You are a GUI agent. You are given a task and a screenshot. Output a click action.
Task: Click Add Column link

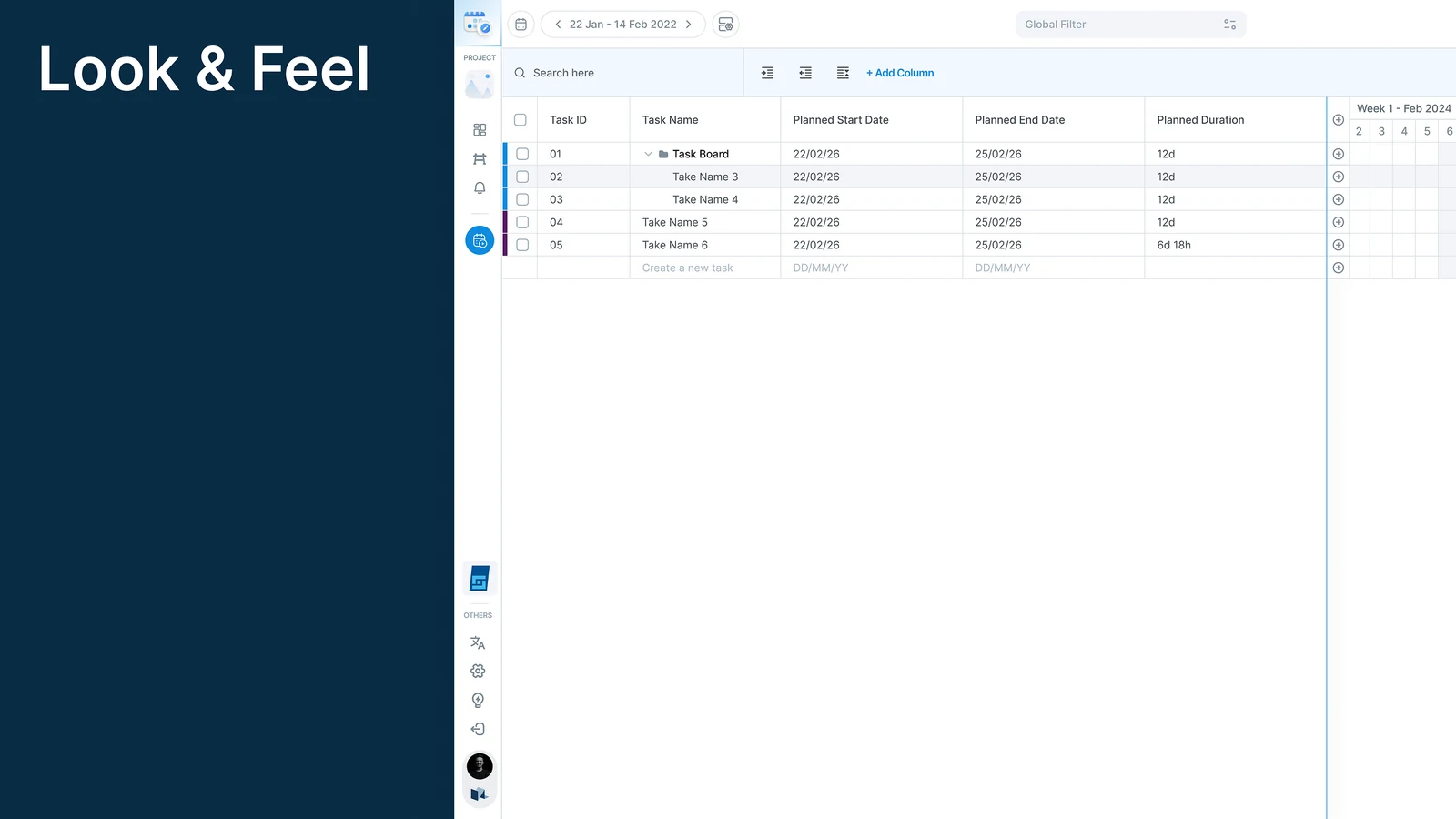click(900, 73)
